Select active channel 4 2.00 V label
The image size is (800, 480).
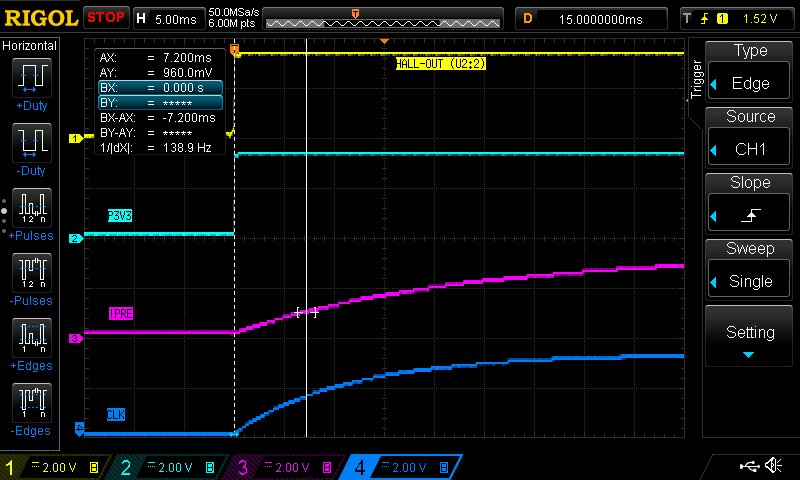coord(409,467)
